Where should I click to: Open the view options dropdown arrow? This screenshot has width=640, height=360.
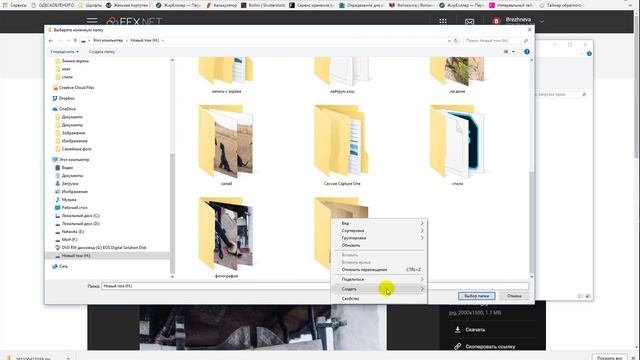point(513,52)
